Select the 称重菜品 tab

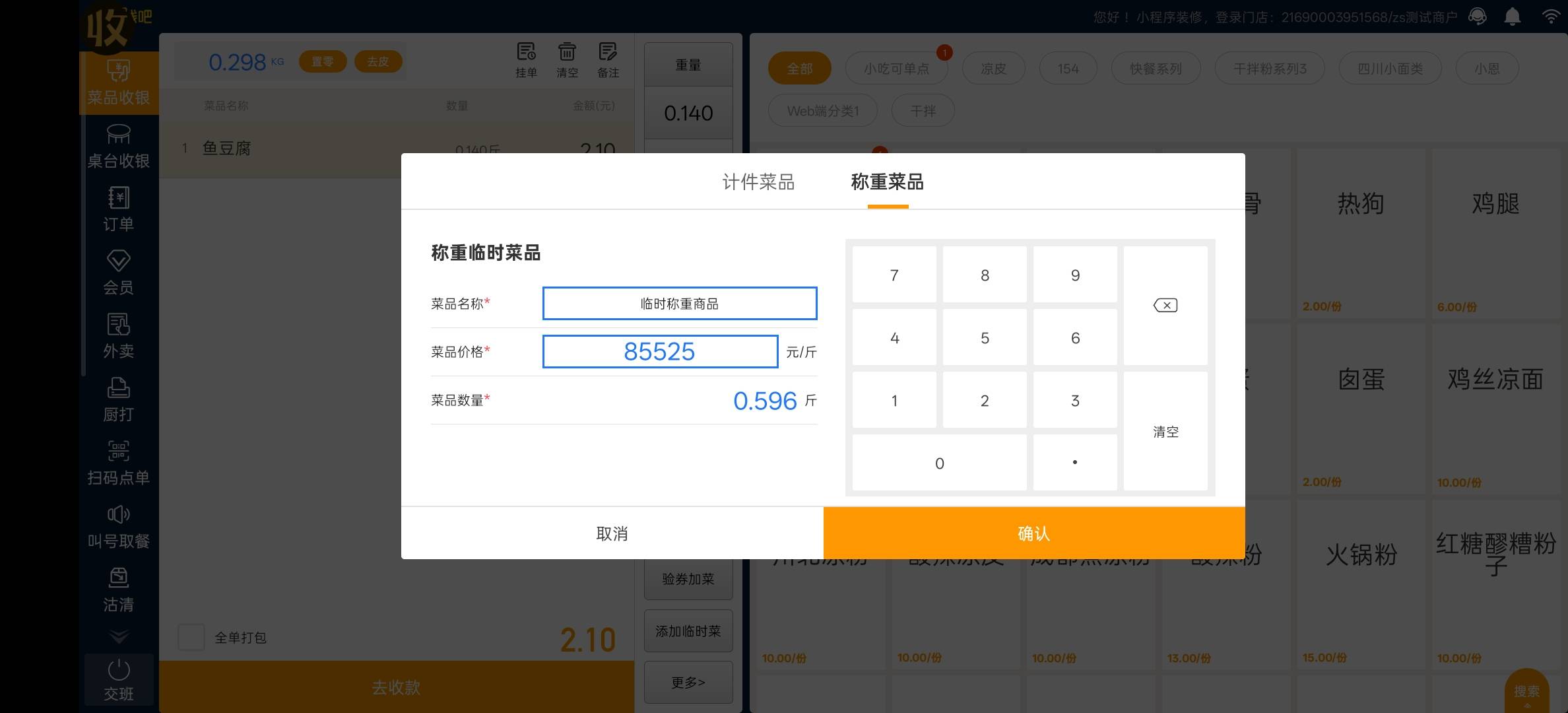point(888,182)
